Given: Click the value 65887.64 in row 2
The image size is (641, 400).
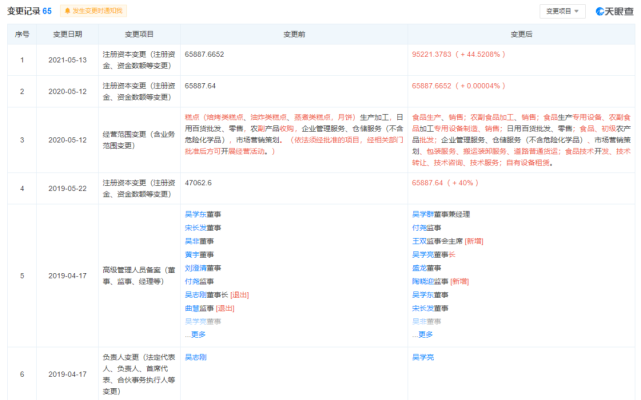Looking at the screenshot, I should pos(200,86).
